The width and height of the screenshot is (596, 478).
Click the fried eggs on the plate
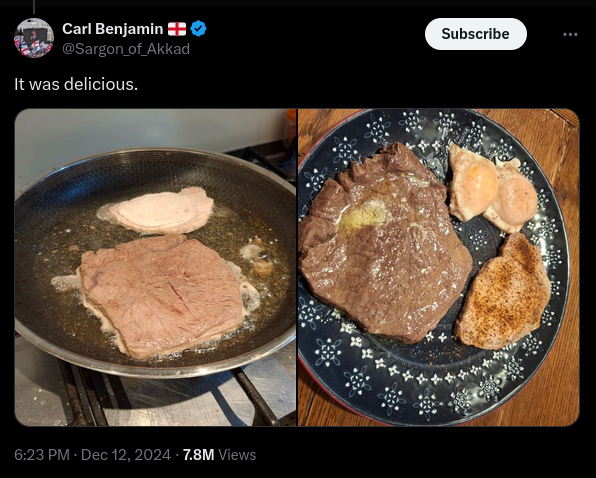tap(493, 188)
